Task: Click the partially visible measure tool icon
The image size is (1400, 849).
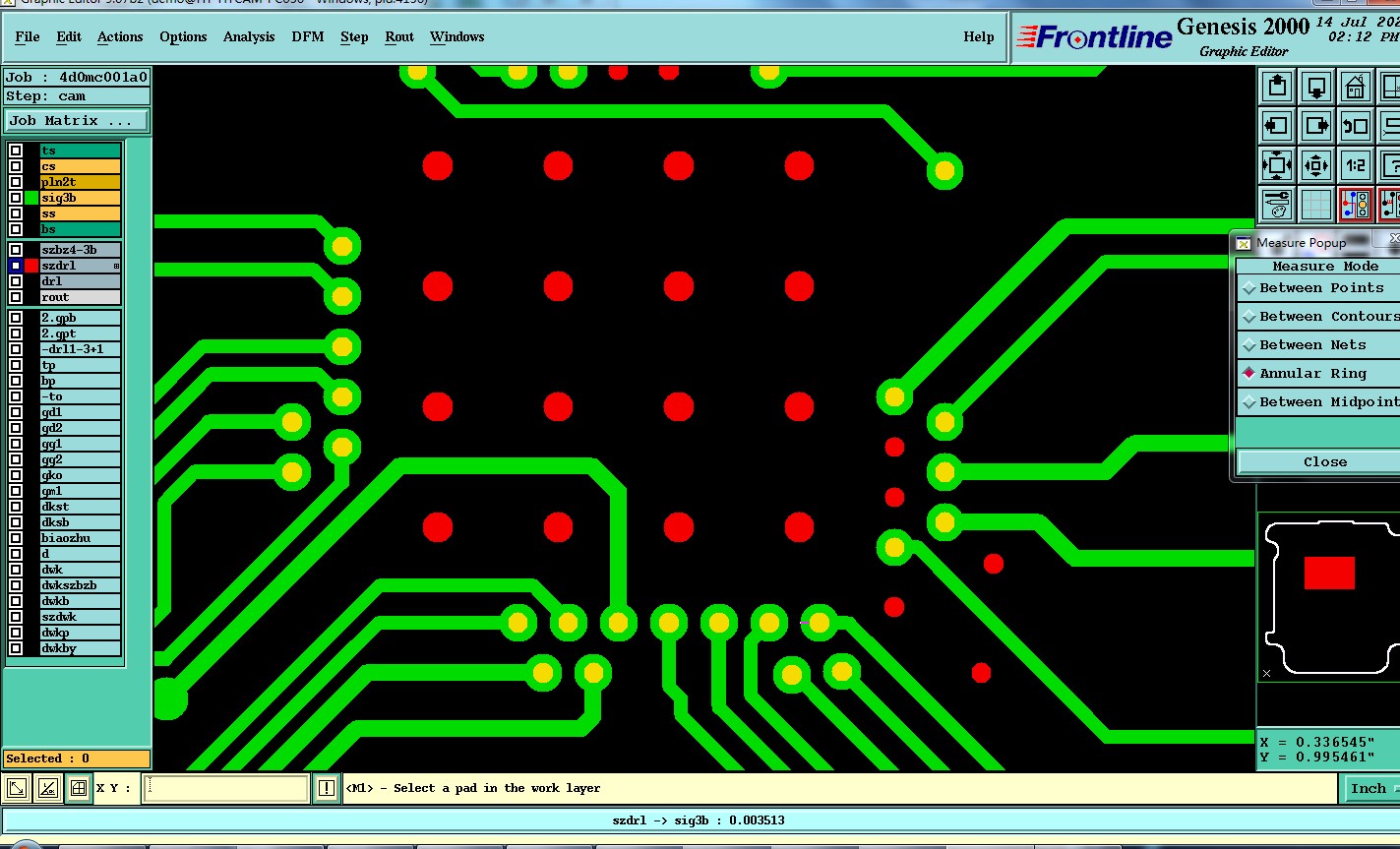Action: [1389, 205]
